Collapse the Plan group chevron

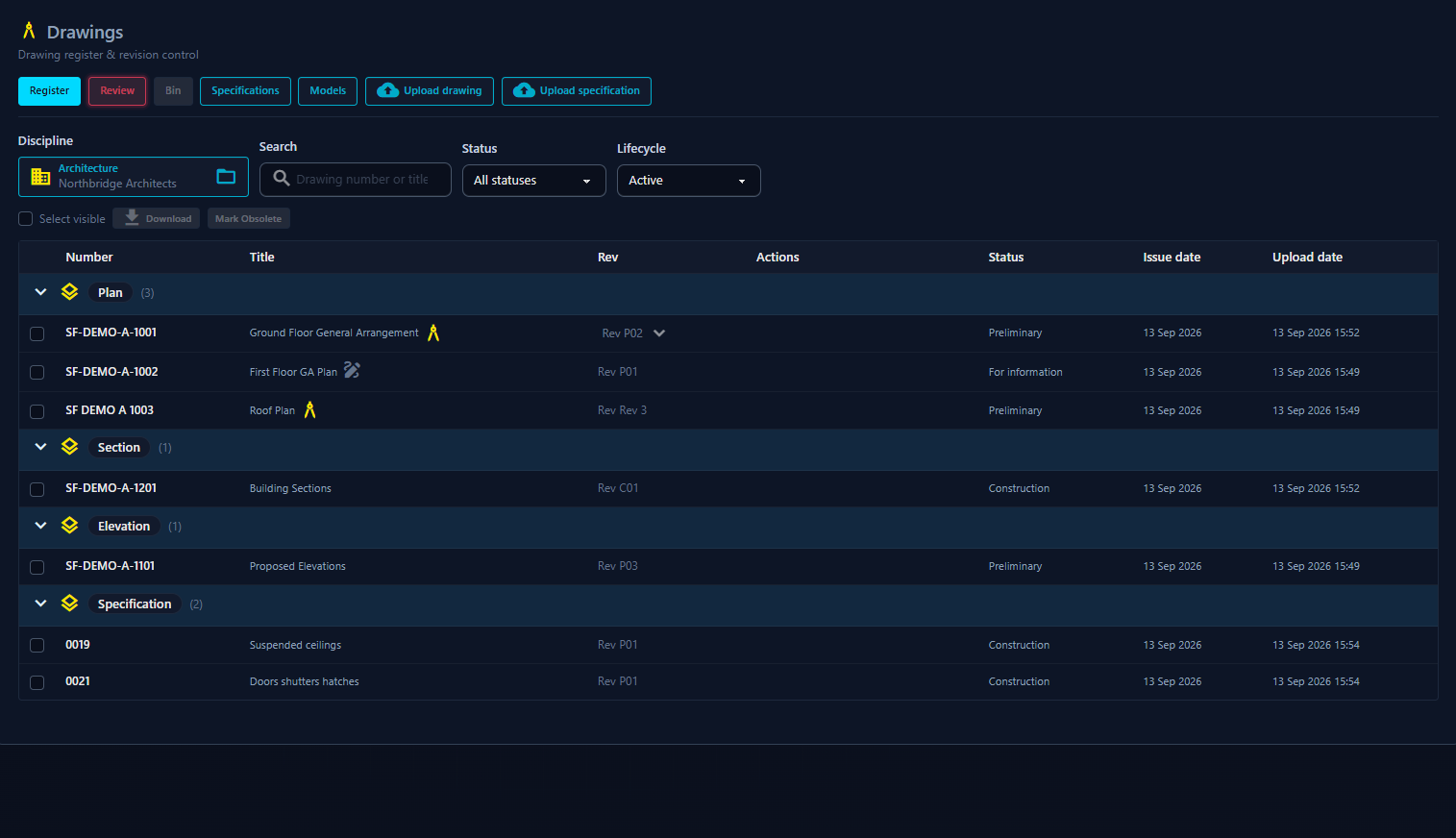pos(40,292)
